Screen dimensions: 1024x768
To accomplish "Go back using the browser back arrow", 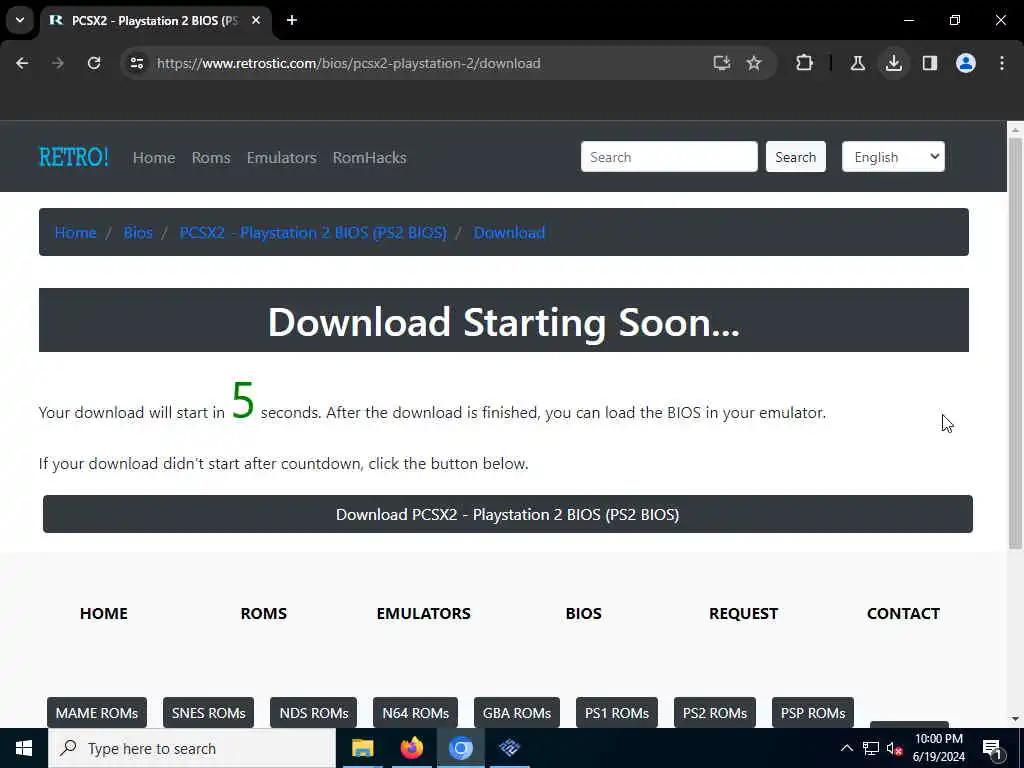I will click(x=22, y=63).
